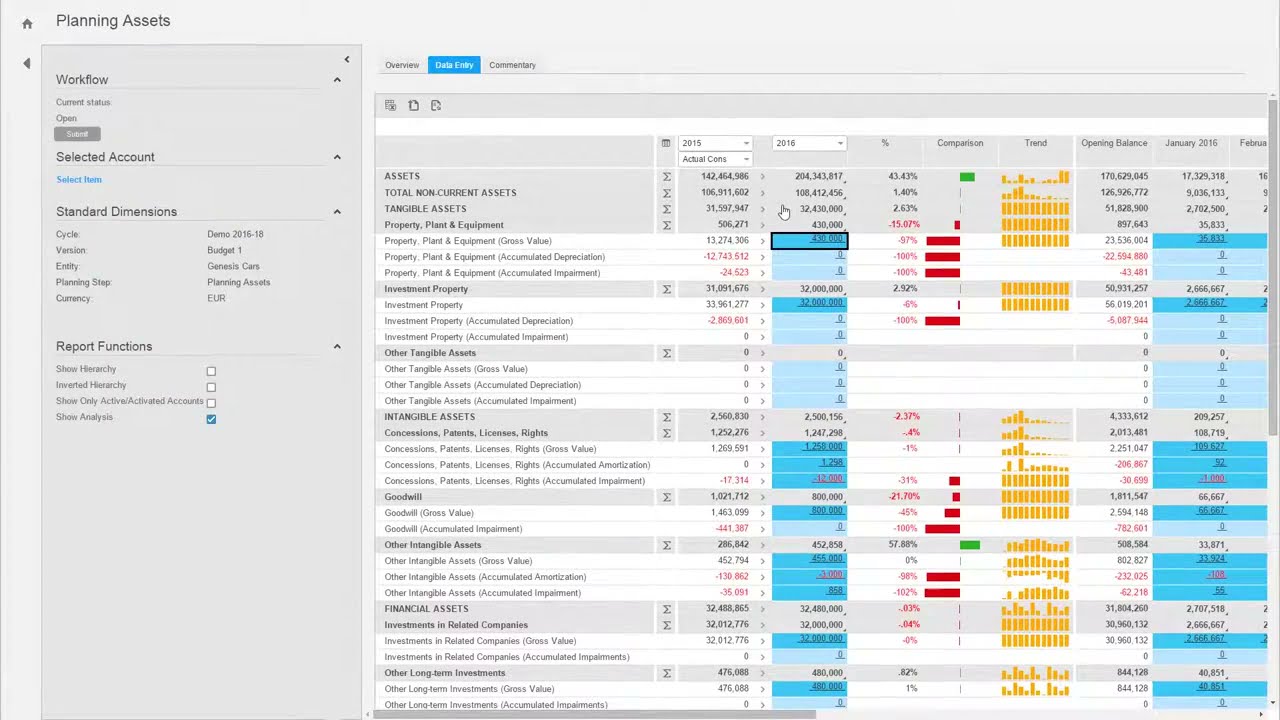
Task: Copy FINANCIAL ASSETS 2015 value with arrow
Action: pyautogui.click(x=762, y=609)
